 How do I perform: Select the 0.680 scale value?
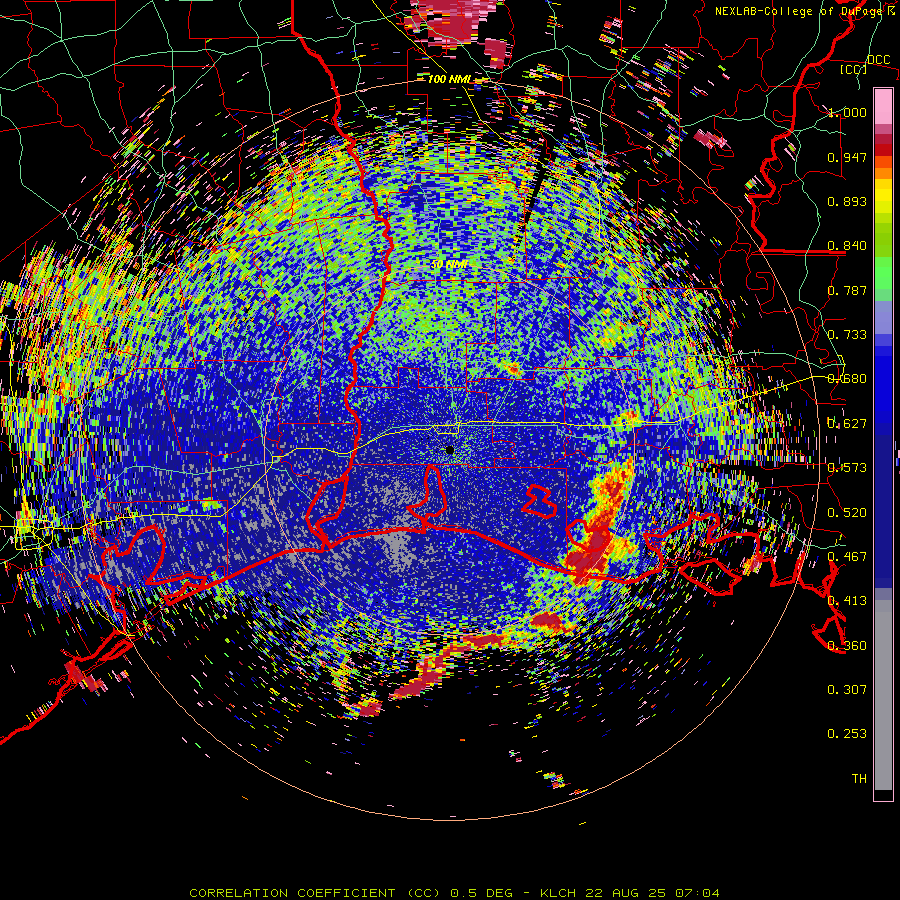pos(847,379)
